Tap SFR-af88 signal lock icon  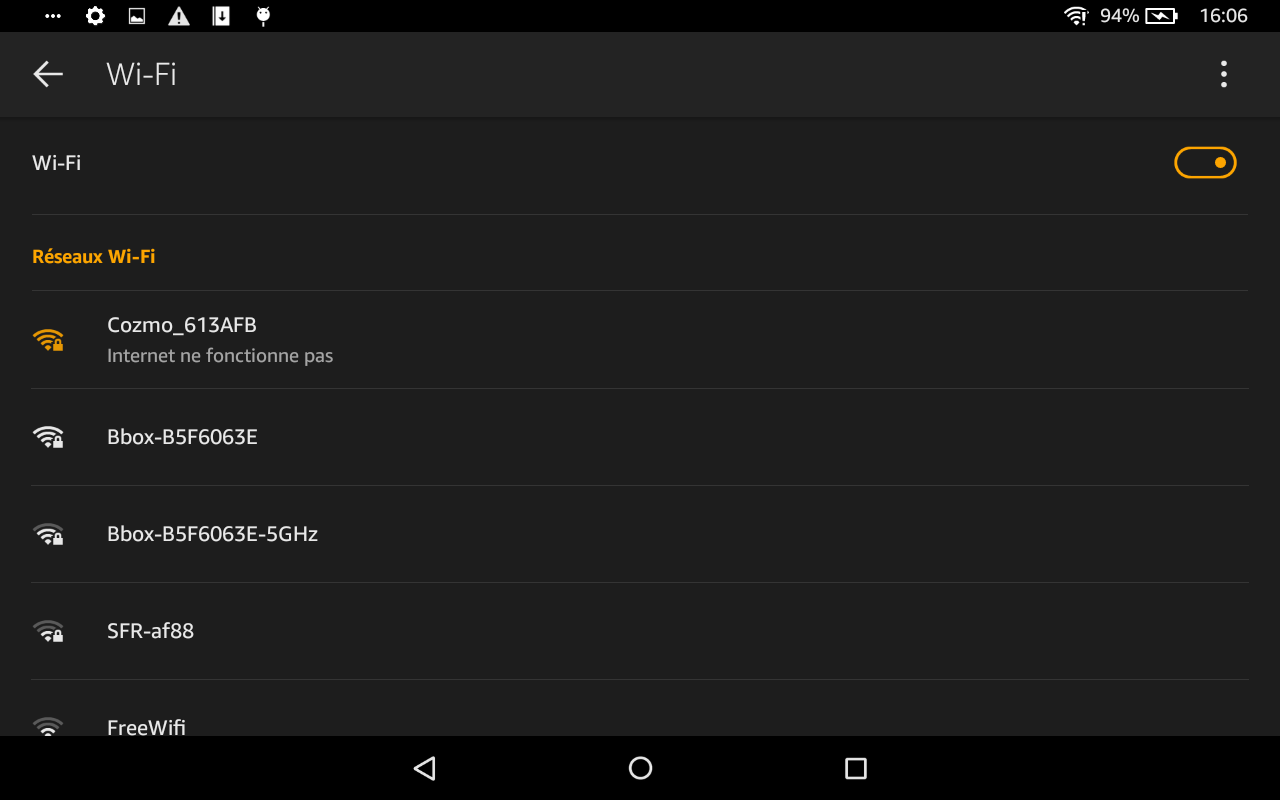pyautogui.click(x=48, y=631)
